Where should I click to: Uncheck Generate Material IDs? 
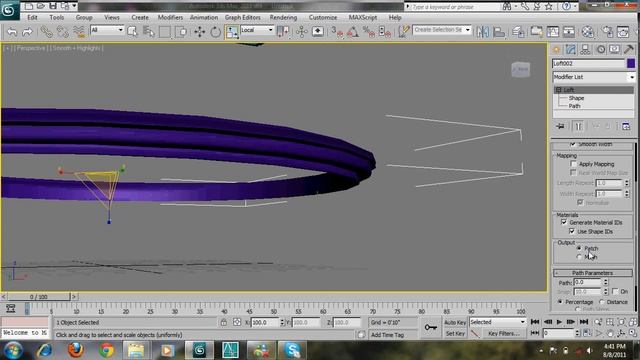pyautogui.click(x=564, y=222)
